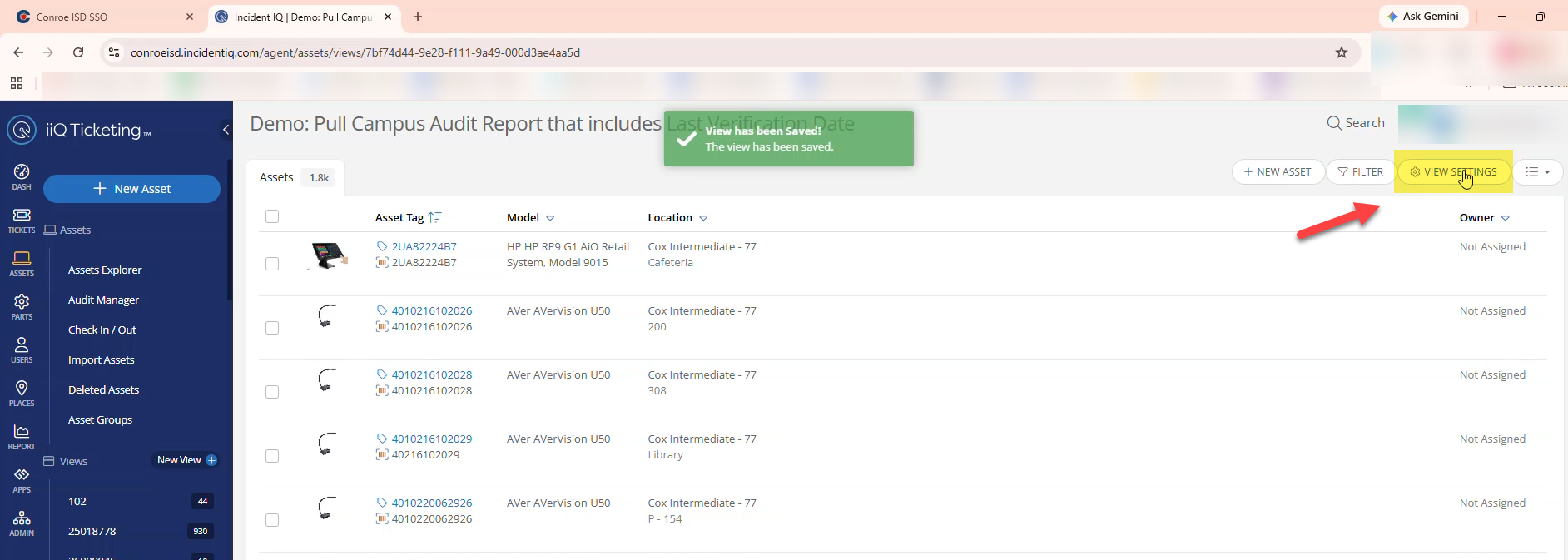Open the Assets sidebar icon
Viewport: 1568px width, 560px height.
tap(22, 263)
